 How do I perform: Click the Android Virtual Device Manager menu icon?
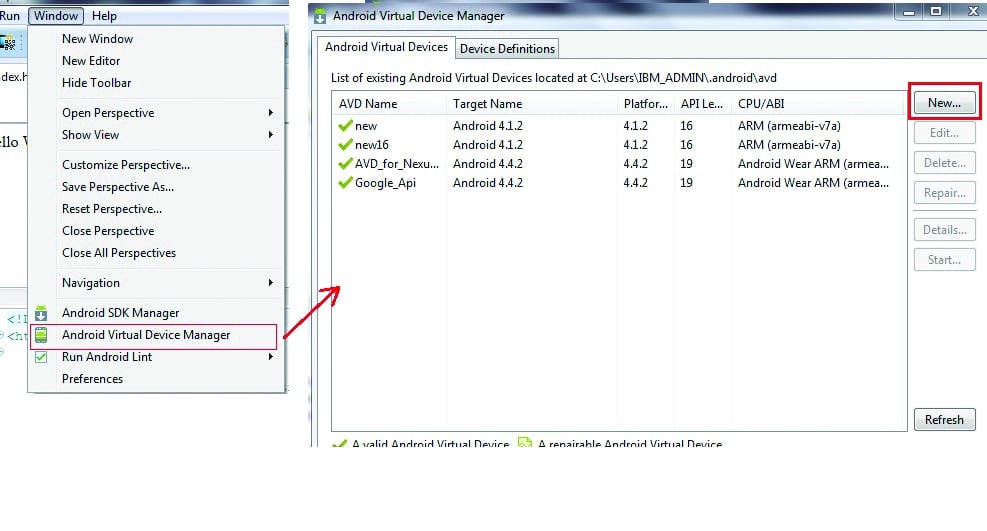pyautogui.click(x=41, y=335)
